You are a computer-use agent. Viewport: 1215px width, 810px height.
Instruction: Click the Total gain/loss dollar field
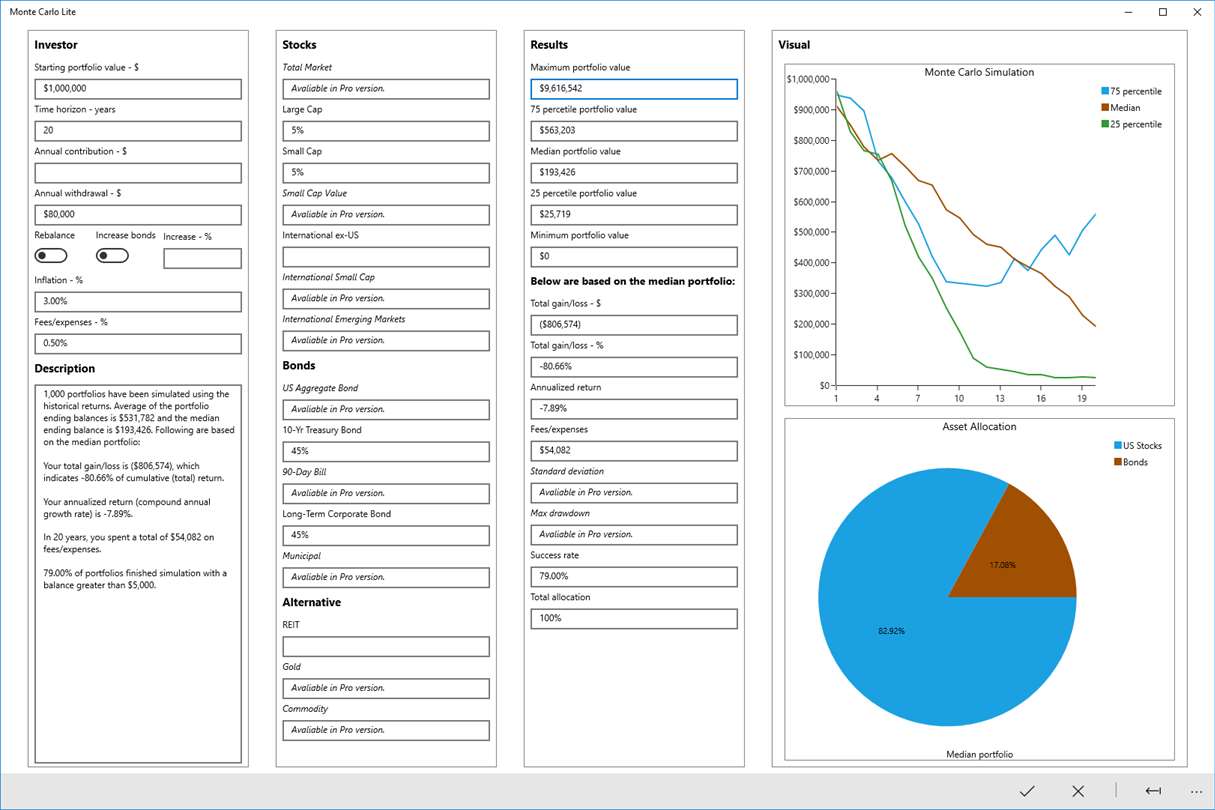tap(634, 325)
